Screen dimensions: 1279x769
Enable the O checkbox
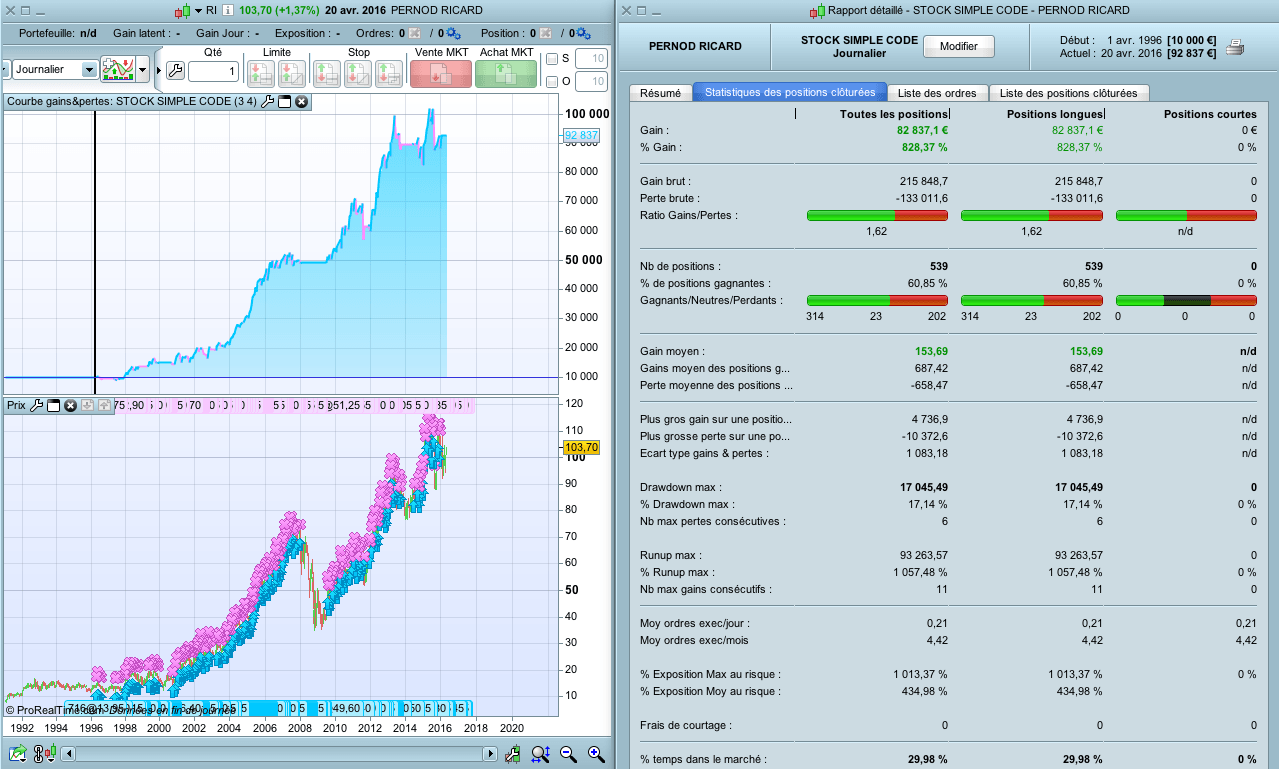tap(552, 81)
